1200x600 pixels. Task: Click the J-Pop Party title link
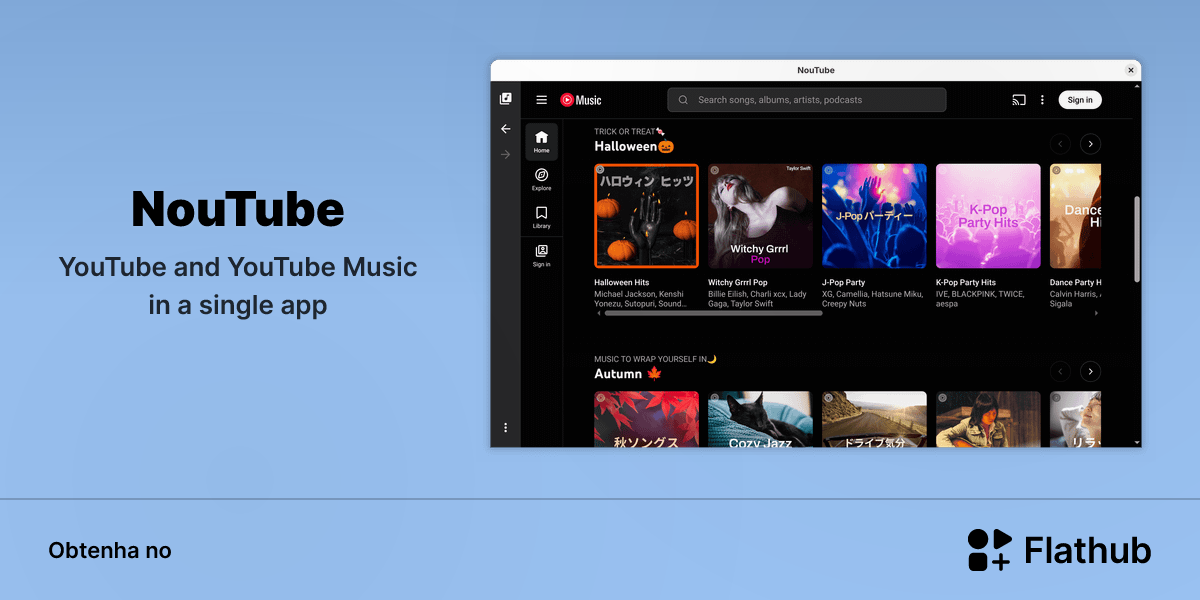pyautogui.click(x=844, y=283)
